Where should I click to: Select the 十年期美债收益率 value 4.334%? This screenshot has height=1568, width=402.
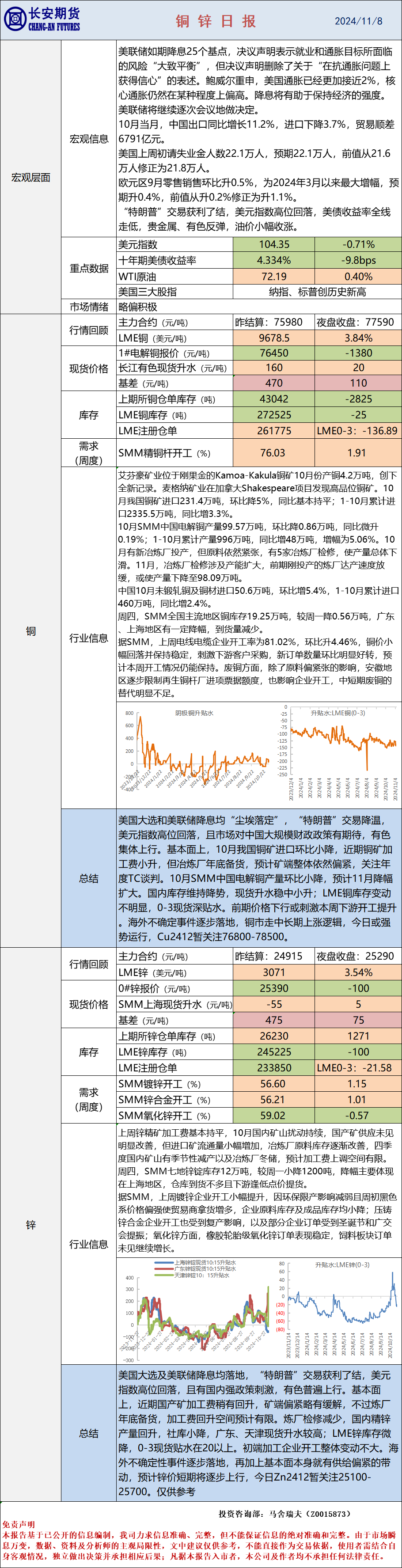tap(274, 261)
